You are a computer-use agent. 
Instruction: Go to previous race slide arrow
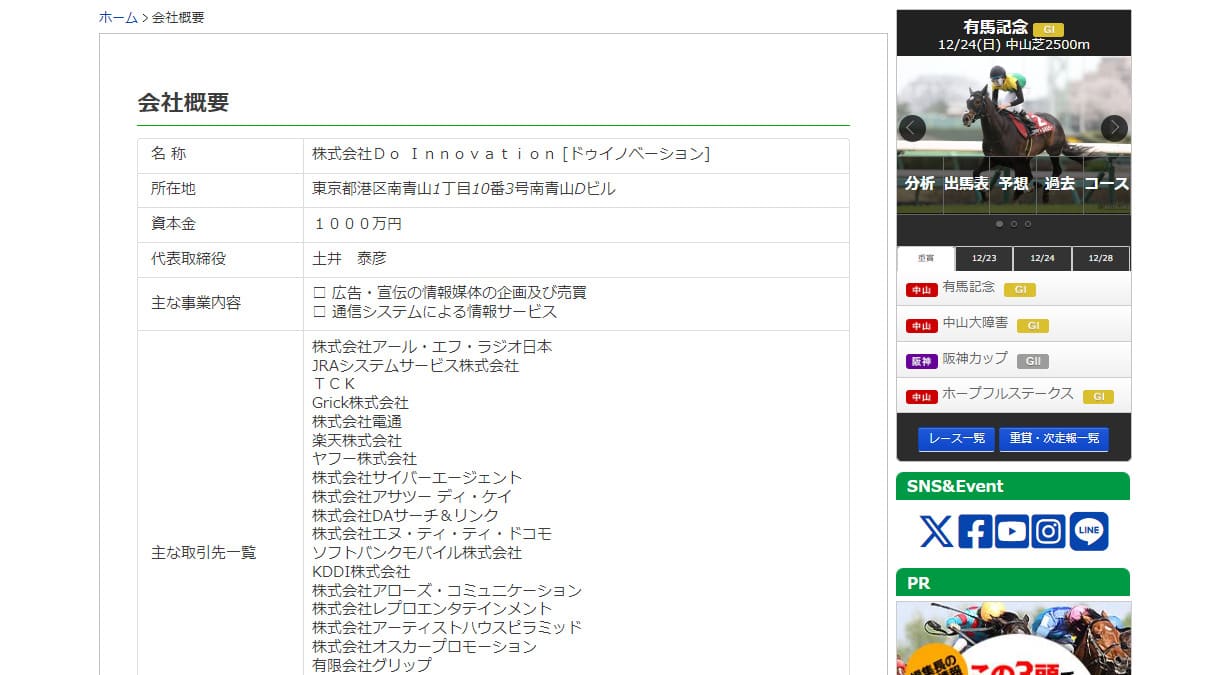[912, 128]
